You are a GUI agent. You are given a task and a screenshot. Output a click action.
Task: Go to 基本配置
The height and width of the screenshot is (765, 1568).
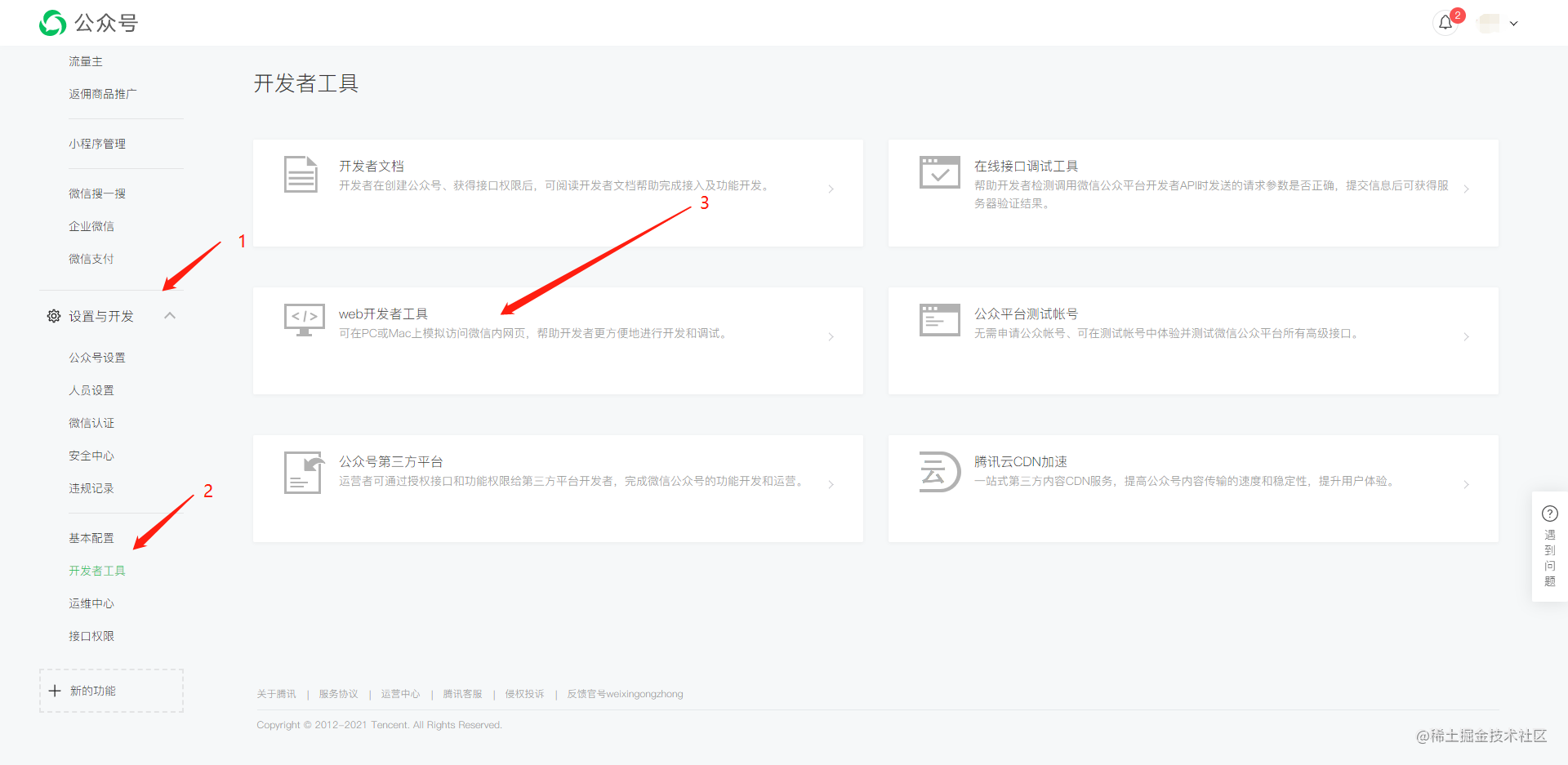91,538
